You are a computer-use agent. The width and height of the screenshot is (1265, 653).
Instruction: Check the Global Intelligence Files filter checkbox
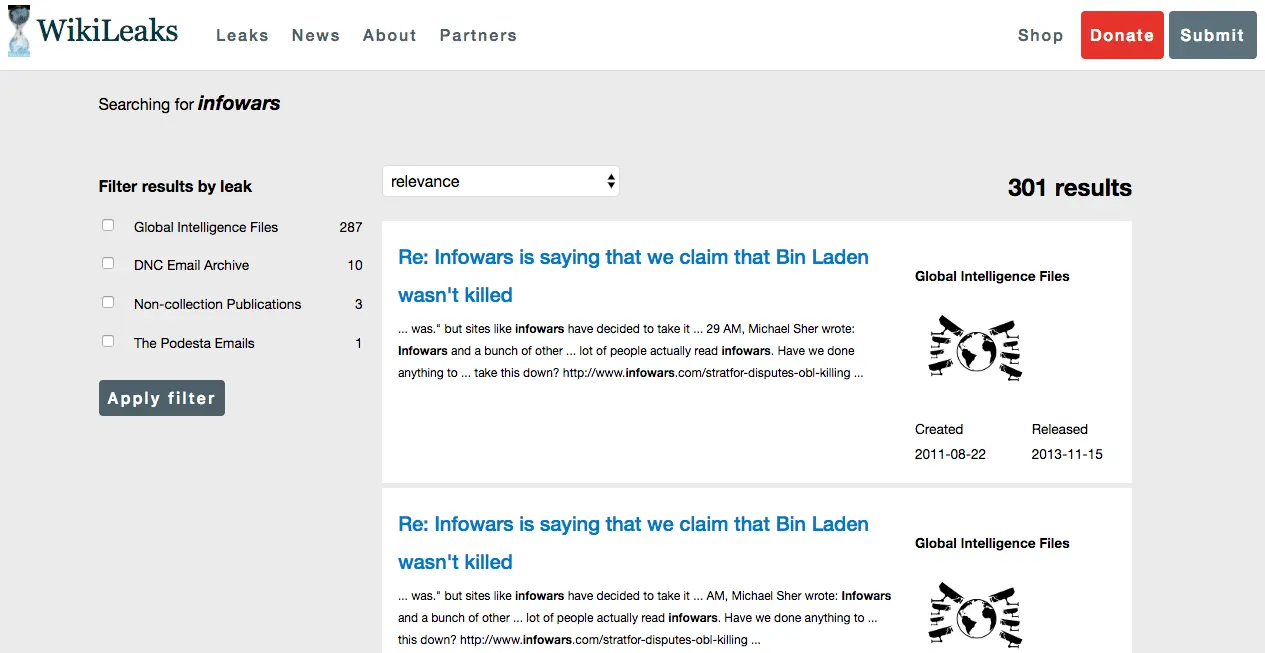pos(108,226)
